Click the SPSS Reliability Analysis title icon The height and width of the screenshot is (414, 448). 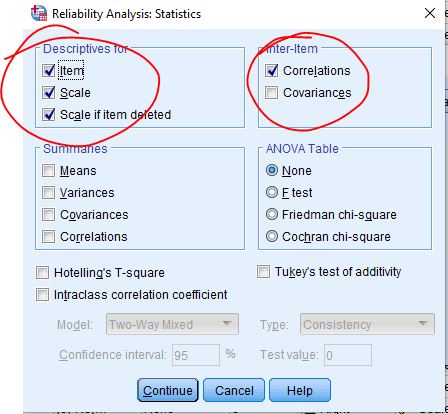pos(39,13)
